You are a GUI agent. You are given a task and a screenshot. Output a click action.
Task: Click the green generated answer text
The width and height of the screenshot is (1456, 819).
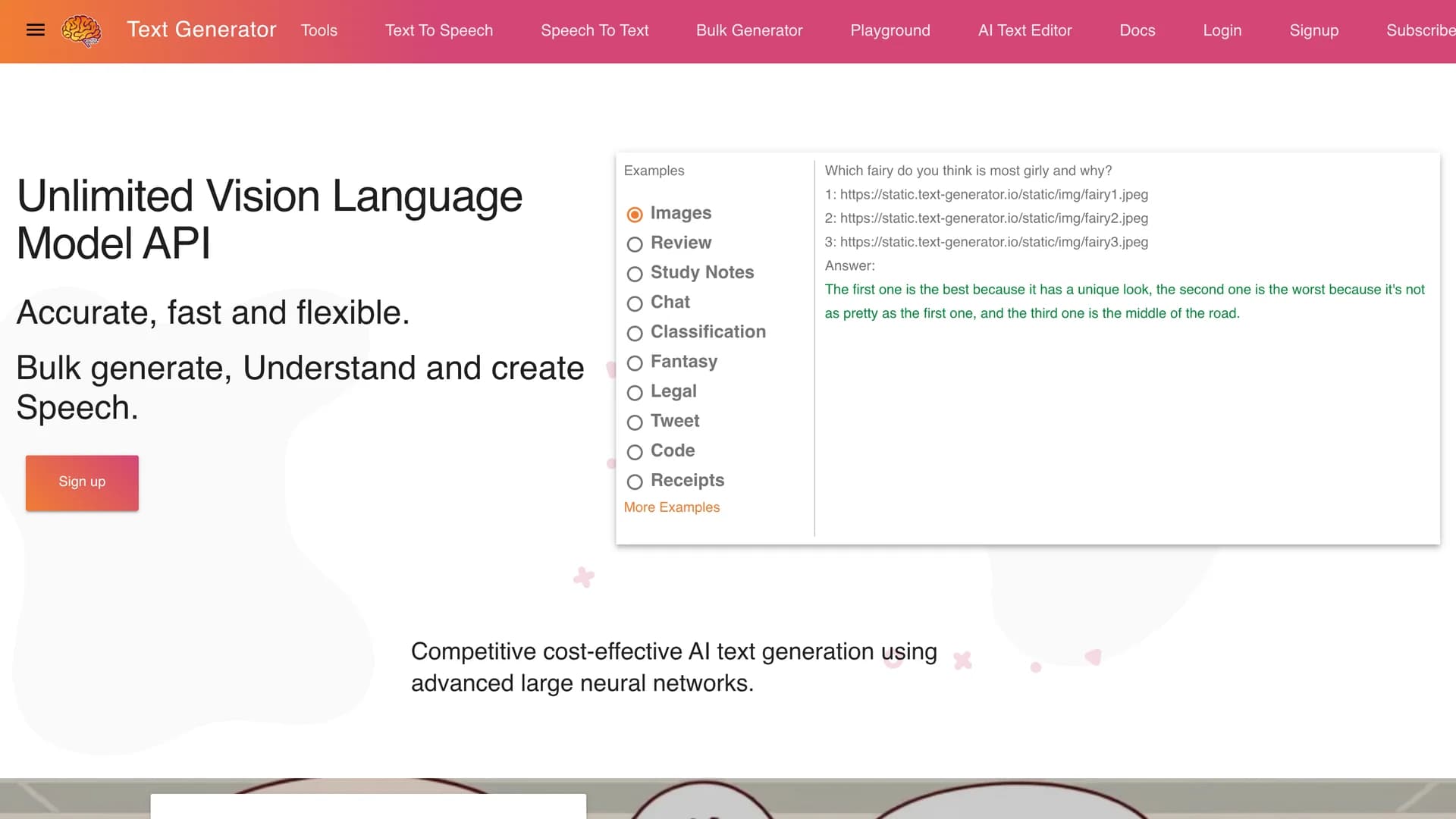pos(1125,301)
